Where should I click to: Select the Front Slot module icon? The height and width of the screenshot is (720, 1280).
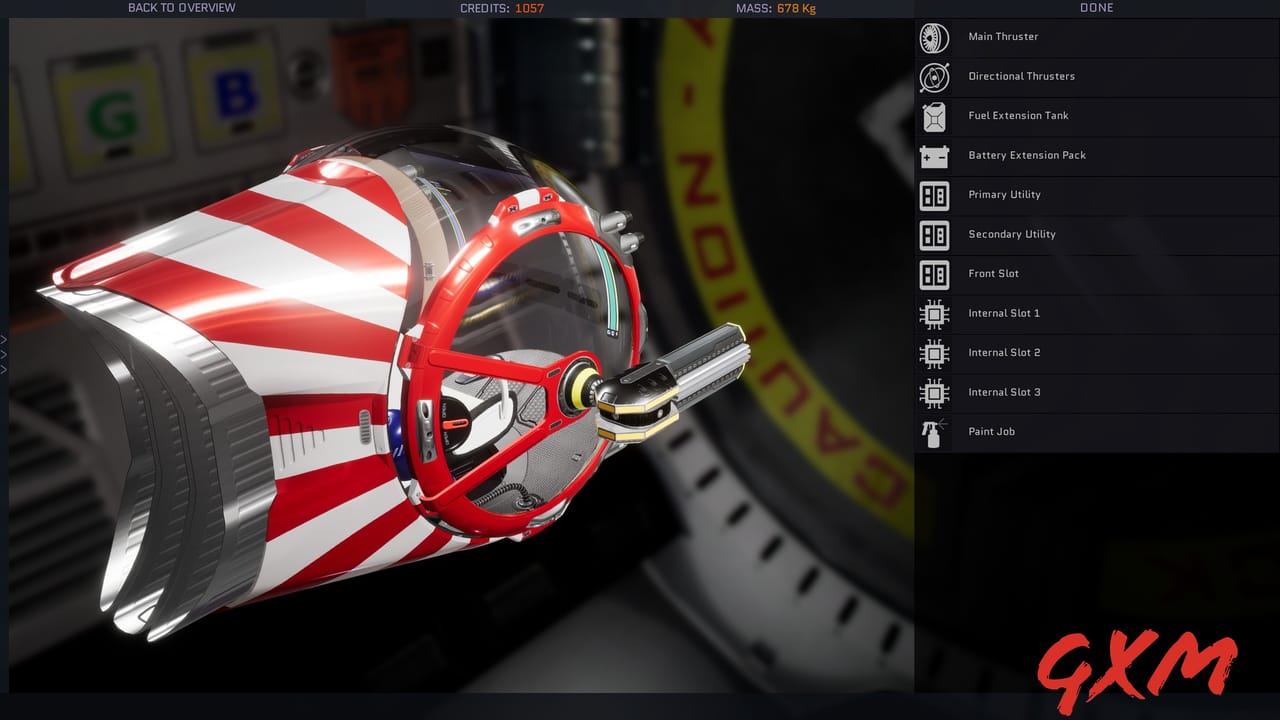pos(934,274)
